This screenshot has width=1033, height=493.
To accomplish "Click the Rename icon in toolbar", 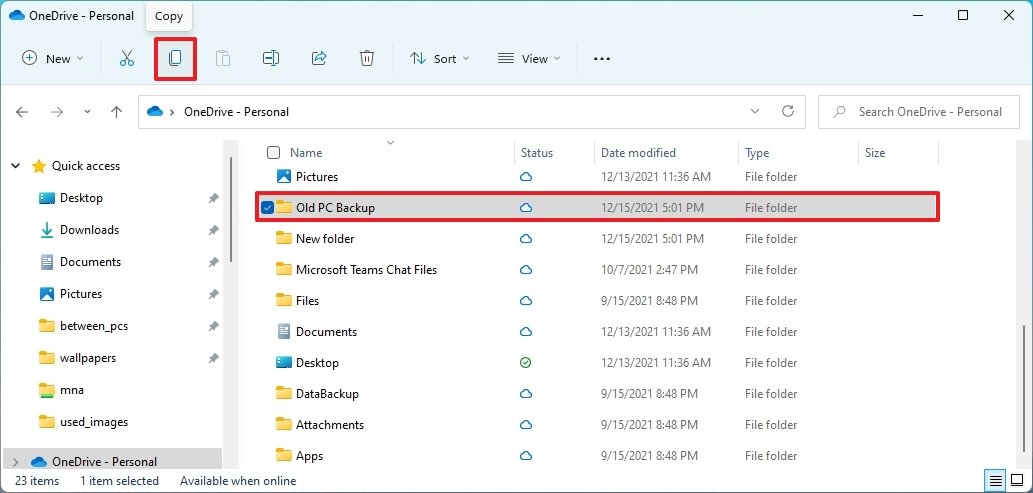I will [271, 59].
